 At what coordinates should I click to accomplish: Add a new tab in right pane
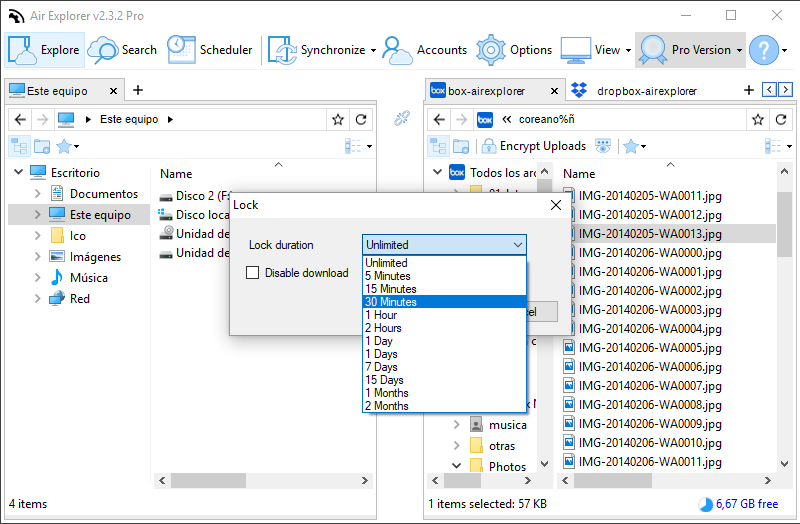pos(748,90)
